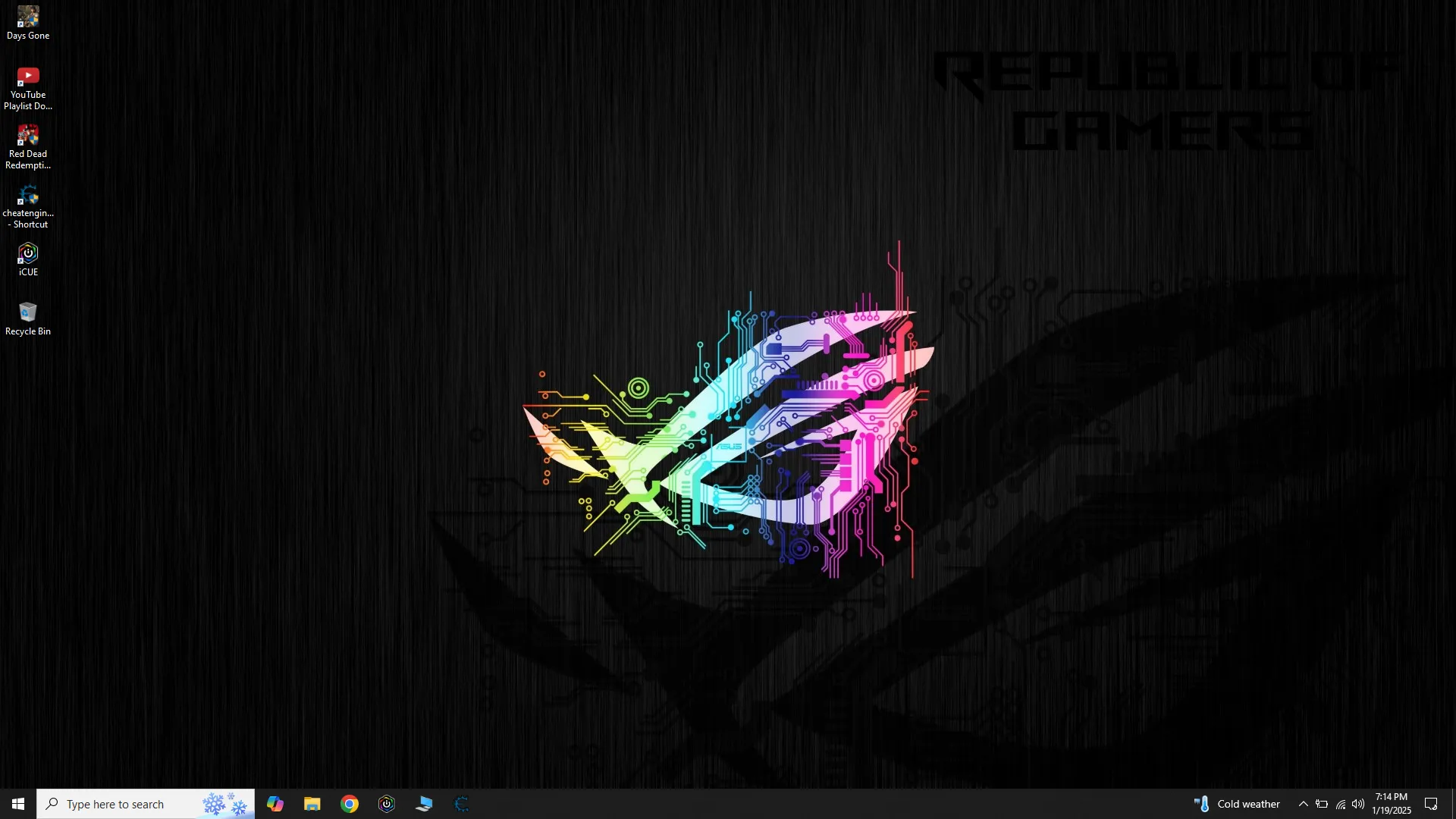Select the iCUE shortcut on the desktop

28,260
